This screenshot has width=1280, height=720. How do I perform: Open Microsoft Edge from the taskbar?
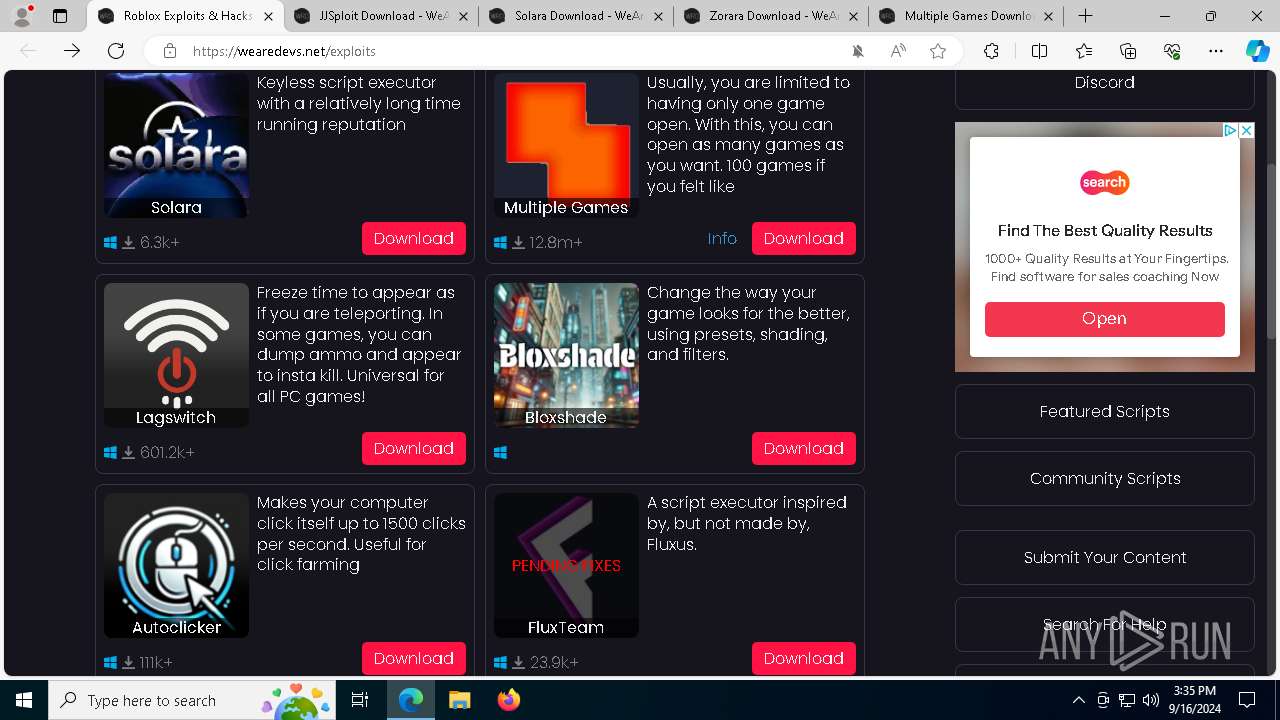point(411,700)
